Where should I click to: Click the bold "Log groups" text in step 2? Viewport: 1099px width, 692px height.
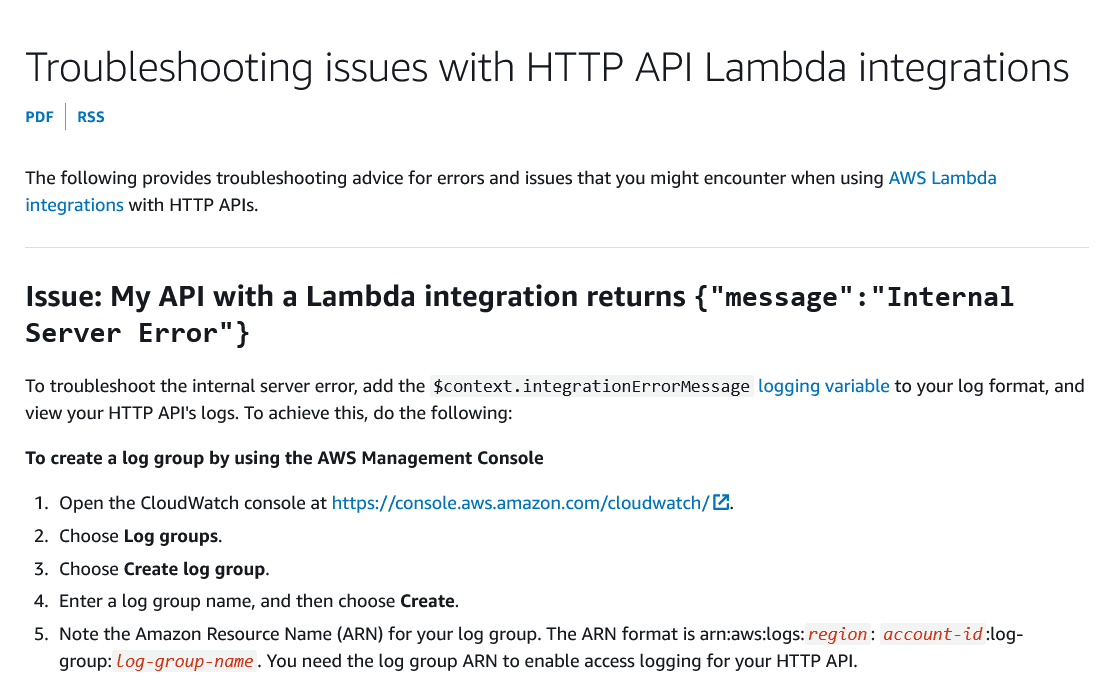(170, 536)
